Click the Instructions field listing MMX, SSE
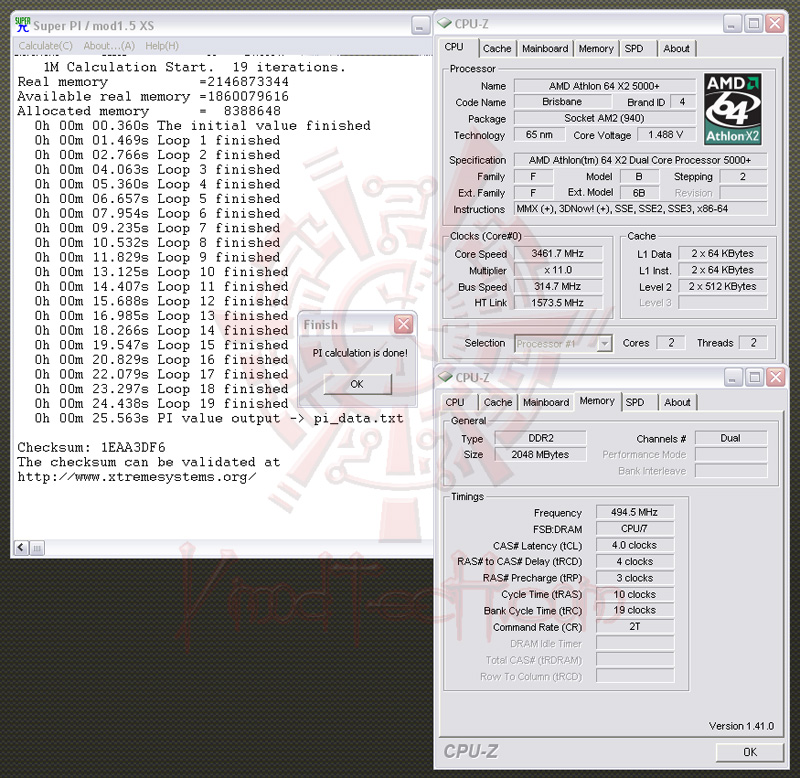The height and width of the screenshot is (778, 800). click(640, 208)
